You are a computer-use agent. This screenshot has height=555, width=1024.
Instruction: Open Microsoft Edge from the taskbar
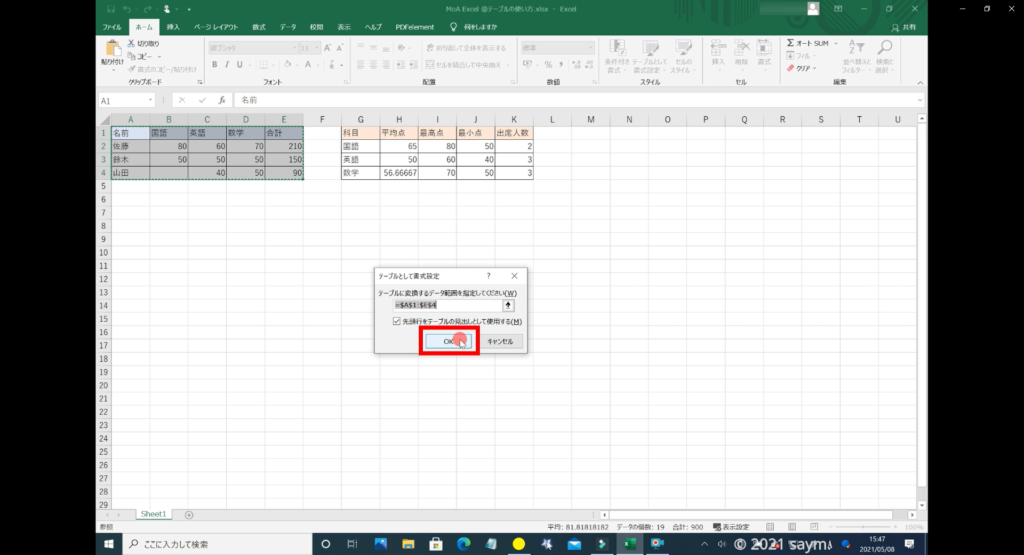pos(463,544)
